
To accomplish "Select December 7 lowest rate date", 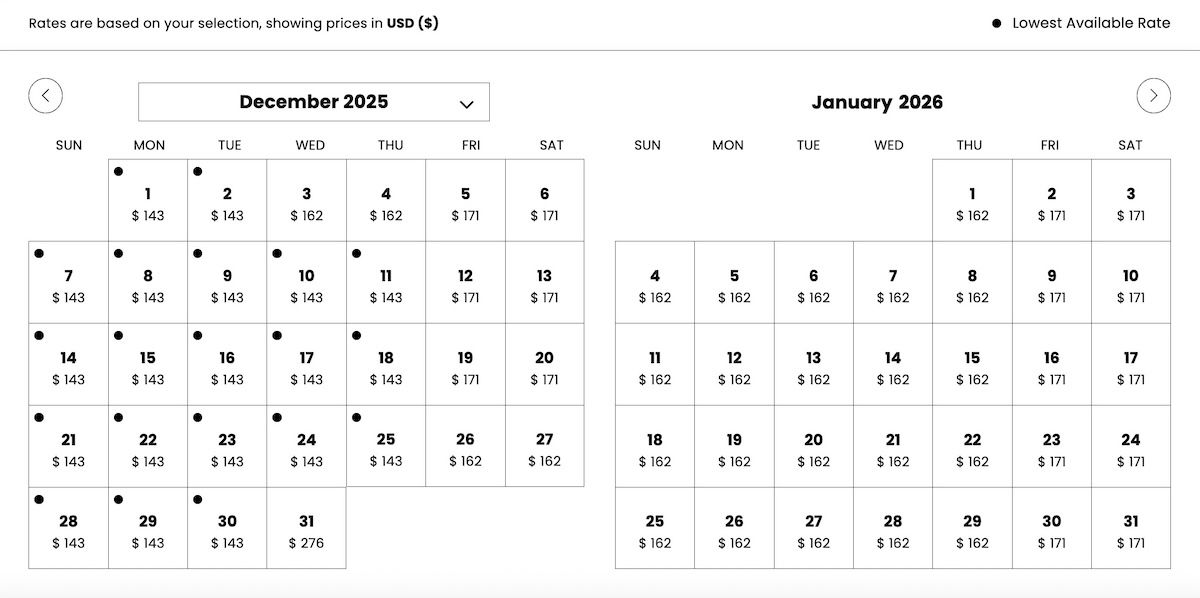I will point(68,283).
